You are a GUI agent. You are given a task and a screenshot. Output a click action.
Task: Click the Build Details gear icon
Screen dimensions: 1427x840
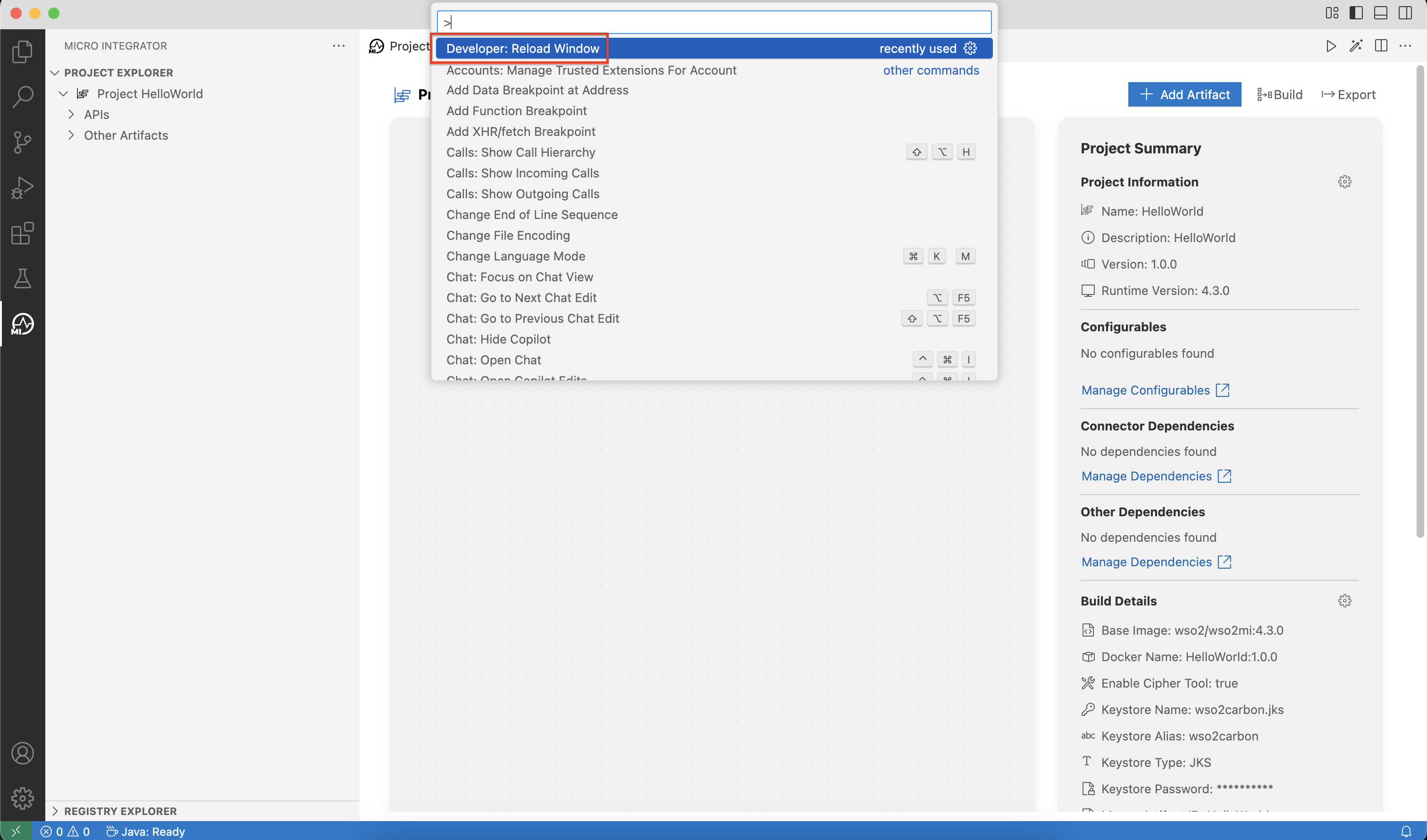1344,601
